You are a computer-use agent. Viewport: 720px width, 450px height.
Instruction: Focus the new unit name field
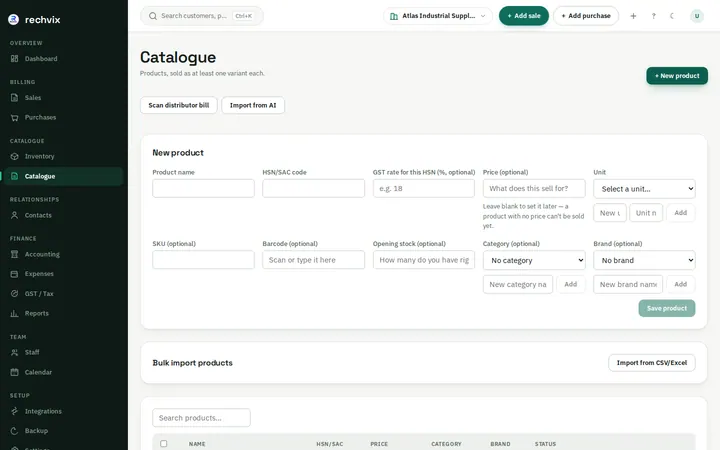pos(610,213)
